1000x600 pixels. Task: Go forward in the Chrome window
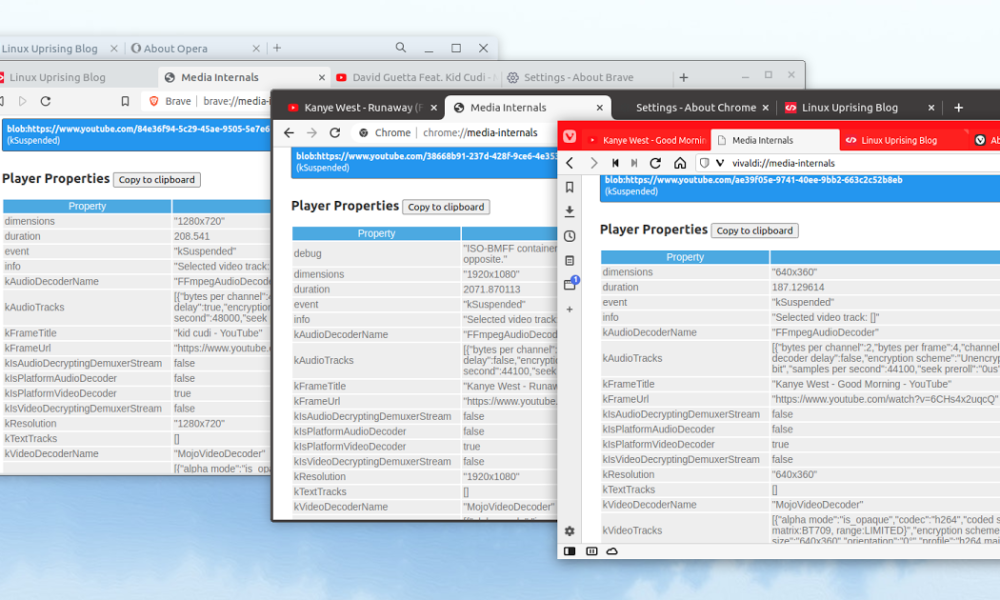click(x=311, y=133)
